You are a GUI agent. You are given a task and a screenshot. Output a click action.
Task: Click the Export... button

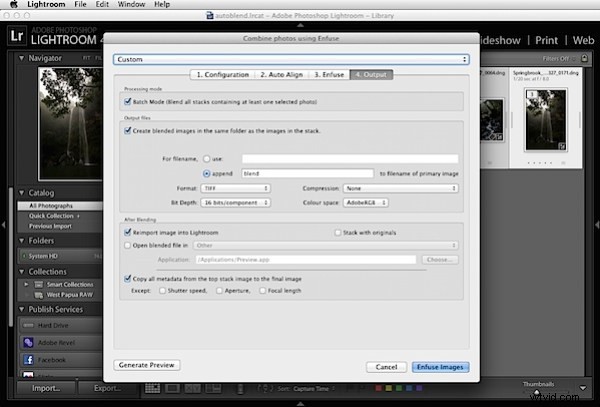click(108, 388)
